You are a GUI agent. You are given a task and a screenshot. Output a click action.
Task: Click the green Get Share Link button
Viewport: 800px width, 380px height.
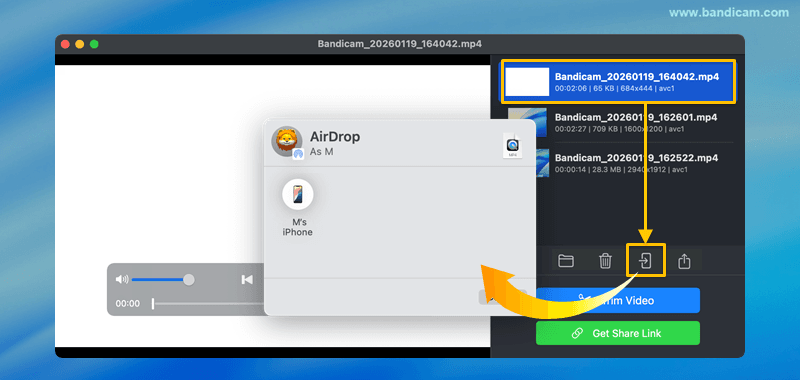[x=618, y=333]
